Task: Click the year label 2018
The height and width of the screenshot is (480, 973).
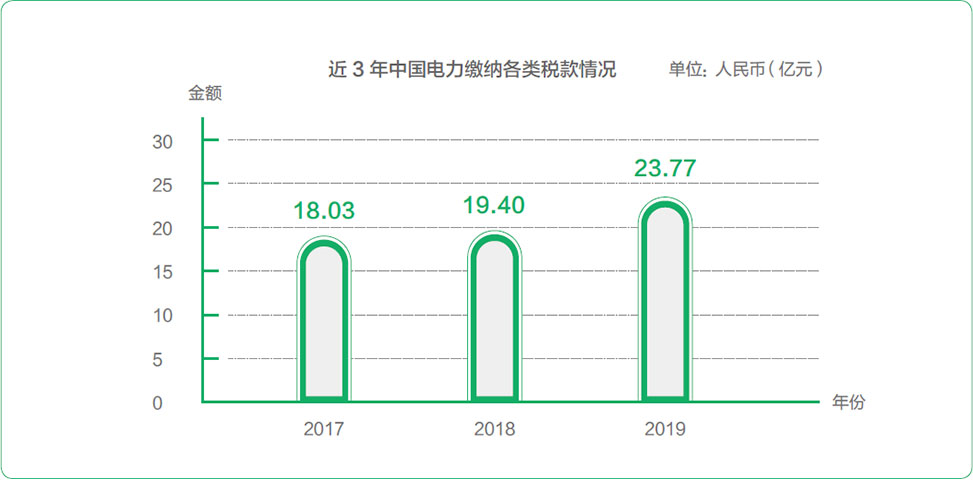Action: [495, 429]
